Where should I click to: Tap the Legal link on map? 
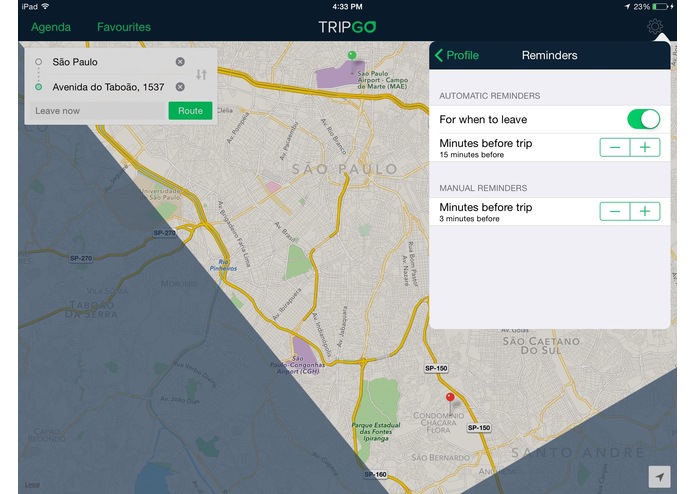(x=32, y=485)
